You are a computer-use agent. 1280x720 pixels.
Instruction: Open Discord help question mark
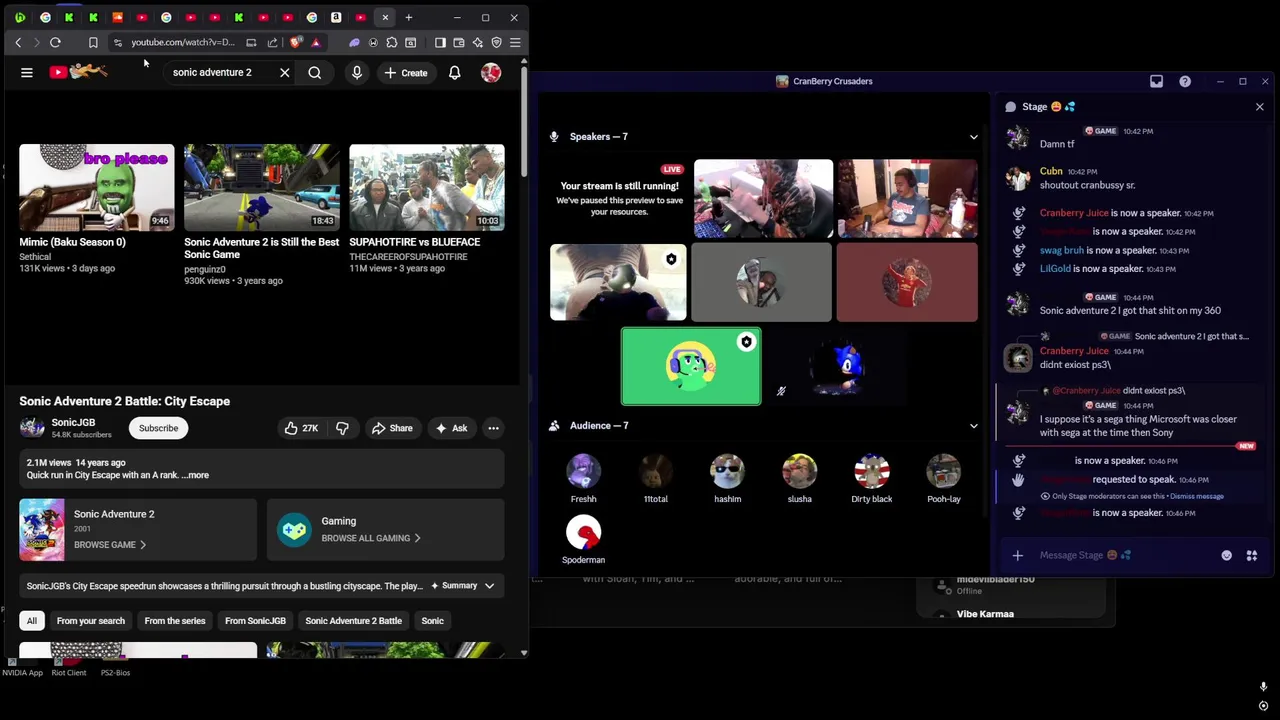(1185, 81)
